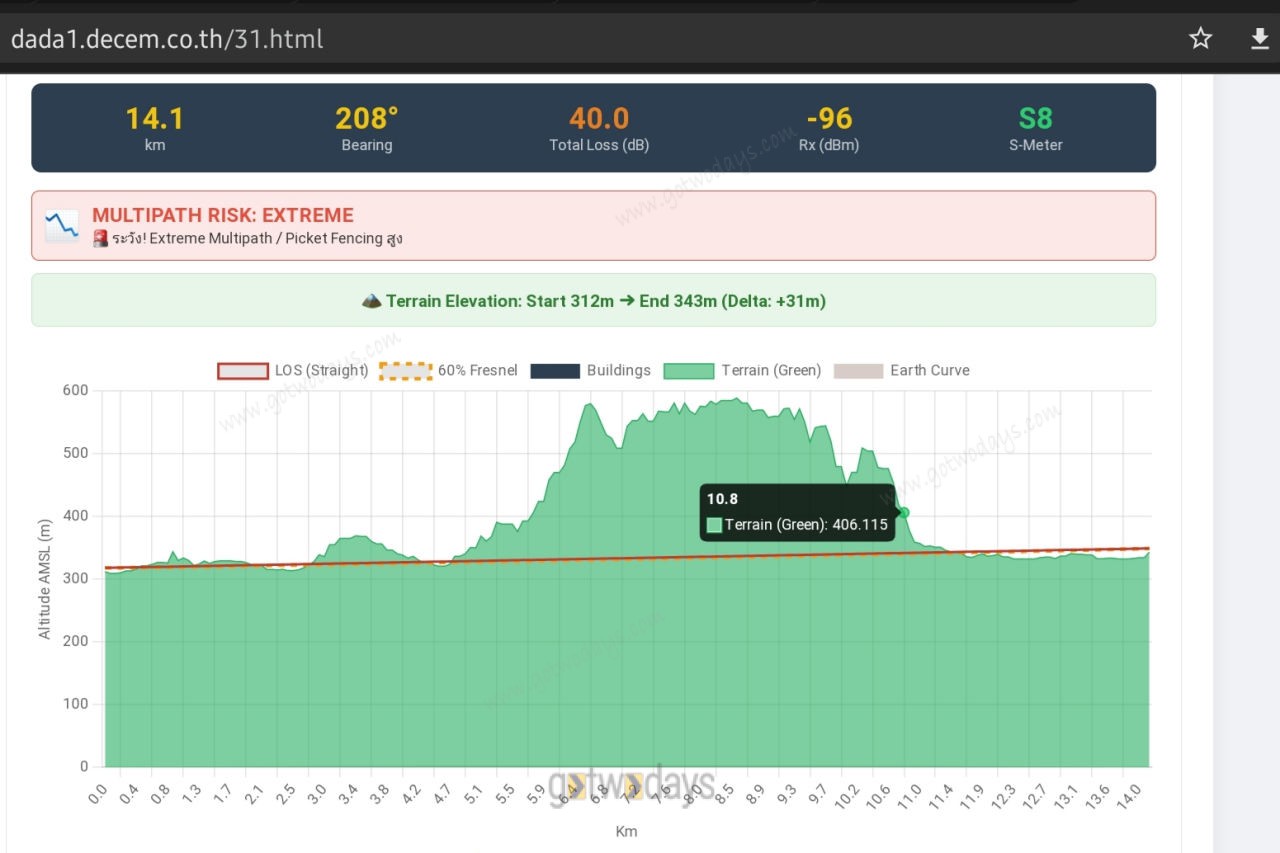Toggle Terrain (Green) legend entry
This screenshot has width=1280, height=853.
(688, 371)
